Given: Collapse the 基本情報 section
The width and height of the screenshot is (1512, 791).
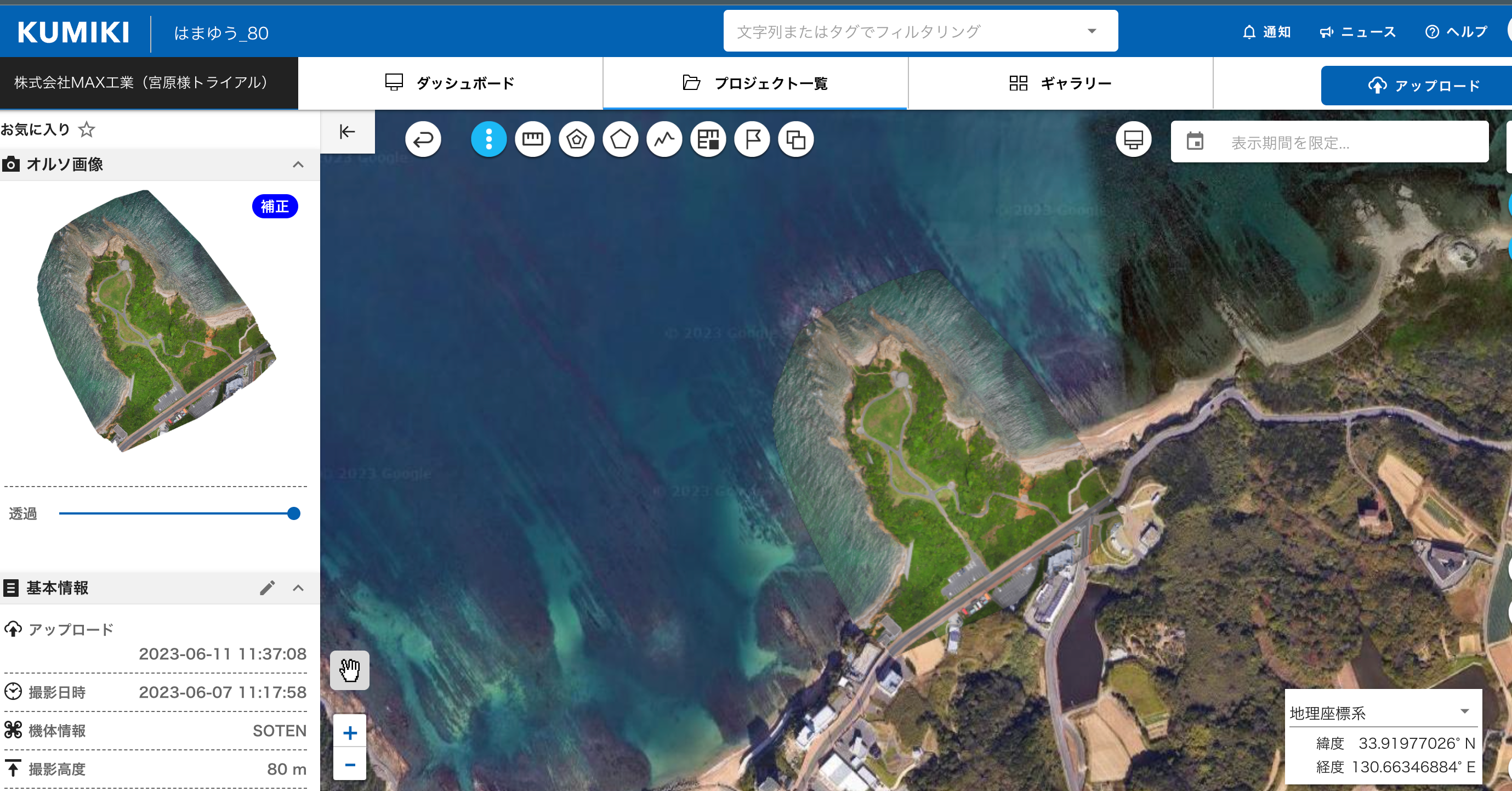Looking at the screenshot, I should pyautogui.click(x=298, y=588).
